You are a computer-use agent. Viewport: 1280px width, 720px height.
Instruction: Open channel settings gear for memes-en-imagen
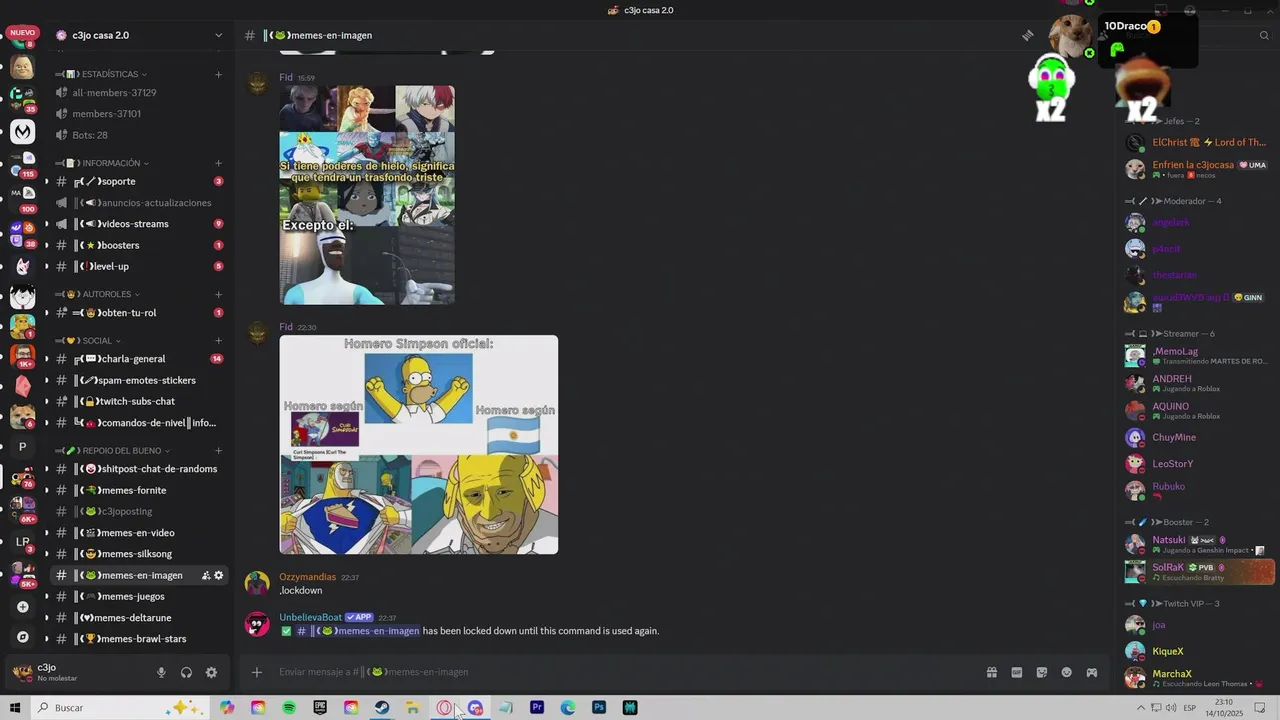tap(219, 575)
